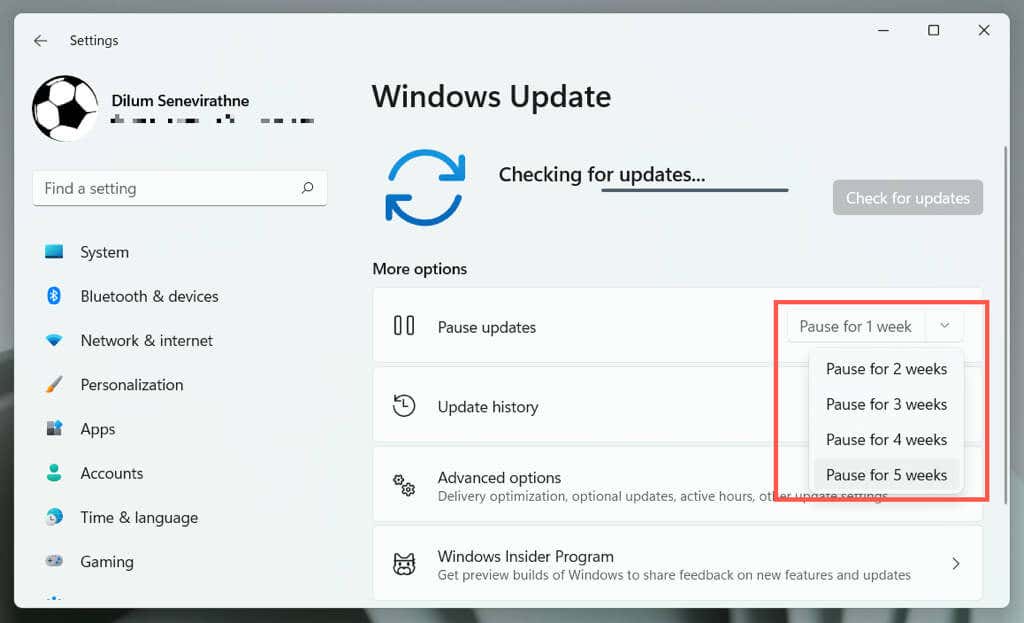Select Pause for 2 weeks
This screenshot has width=1024, height=623.
[886, 368]
